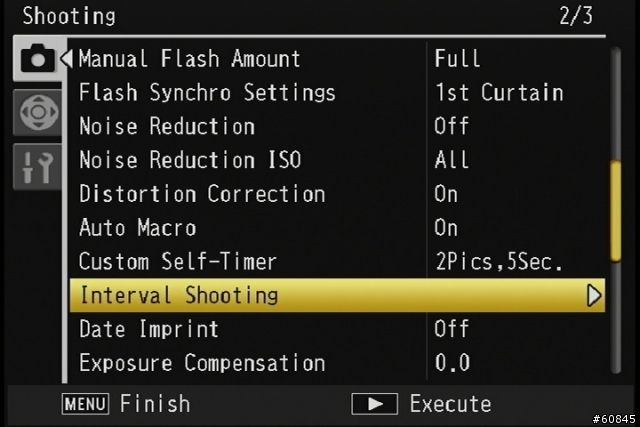Toggle Auto Macro On value
Viewport: 640px width, 427px height.
coord(446,227)
